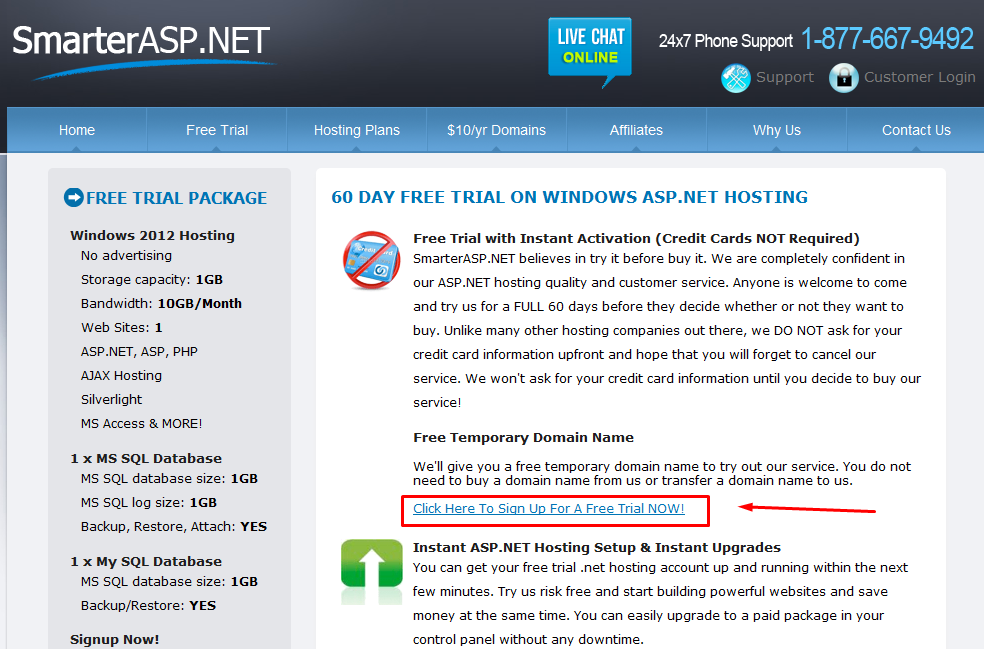Image resolution: width=984 pixels, height=649 pixels.
Task: Click the Free Trial Package heading
Action: pos(176,198)
